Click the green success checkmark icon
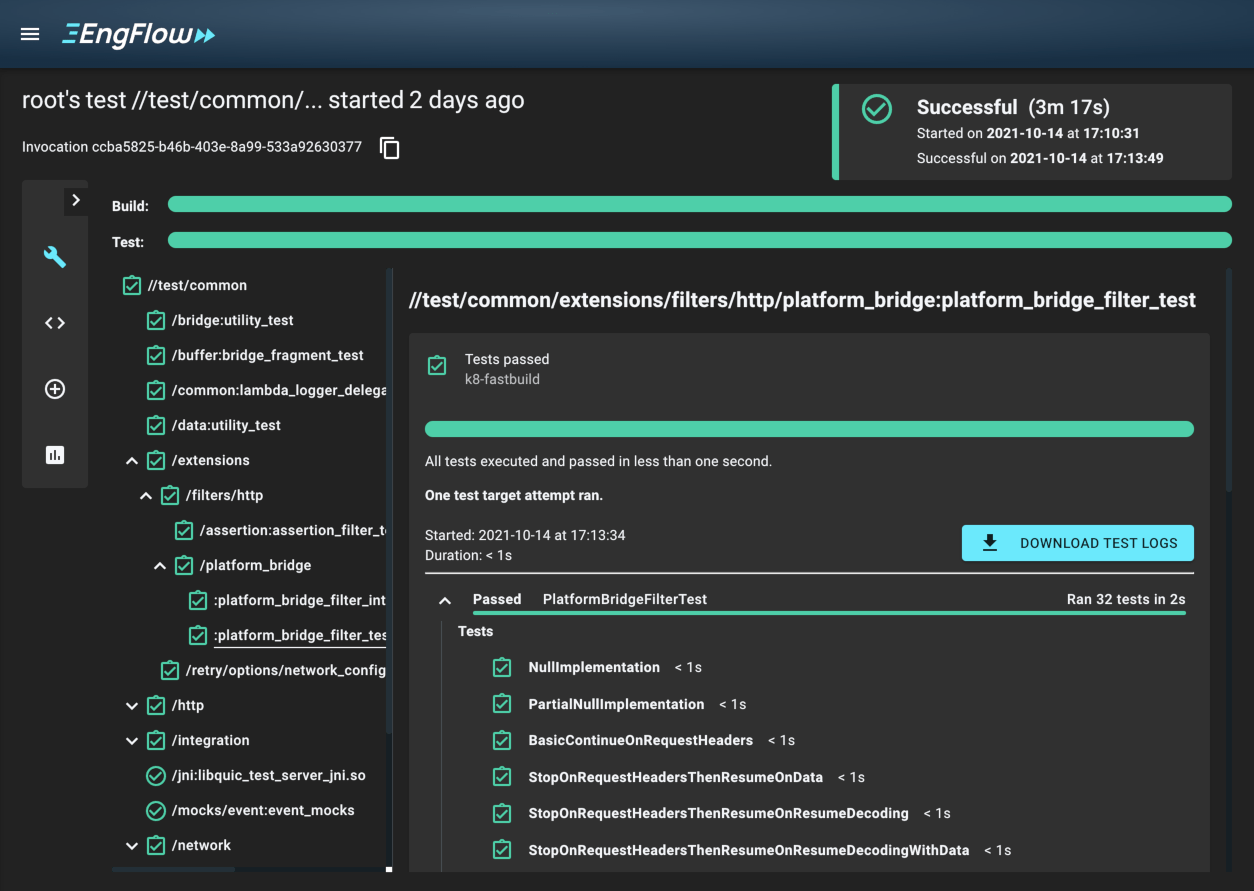The height and width of the screenshot is (891, 1254). [x=877, y=110]
